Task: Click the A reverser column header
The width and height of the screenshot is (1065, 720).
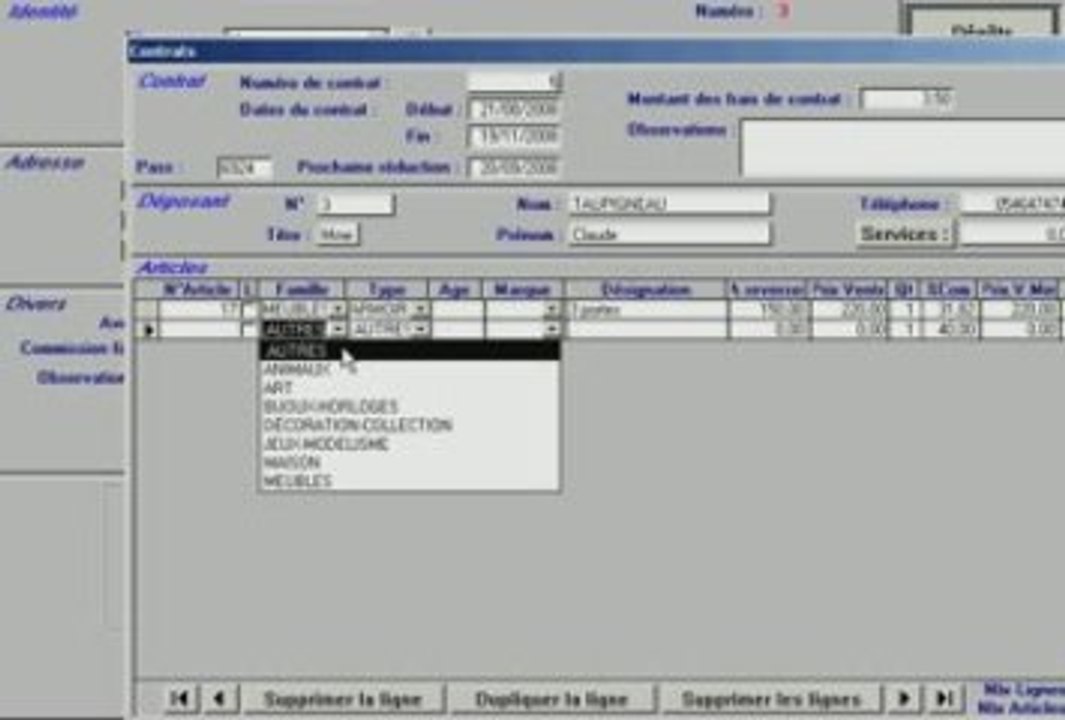Action: point(768,290)
